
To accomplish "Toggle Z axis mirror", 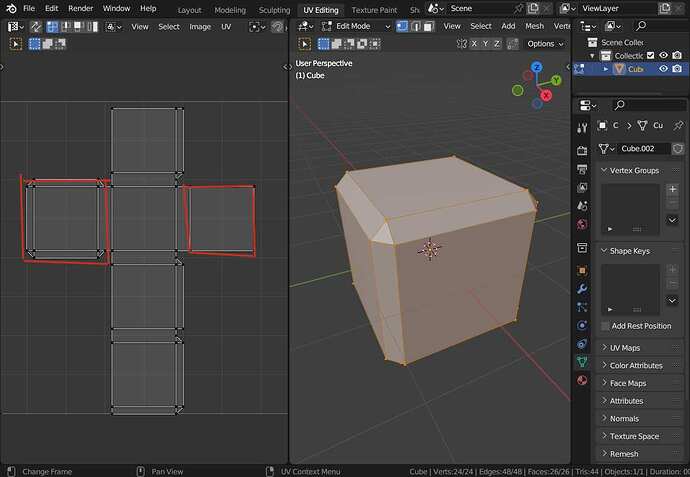I will point(496,44).
